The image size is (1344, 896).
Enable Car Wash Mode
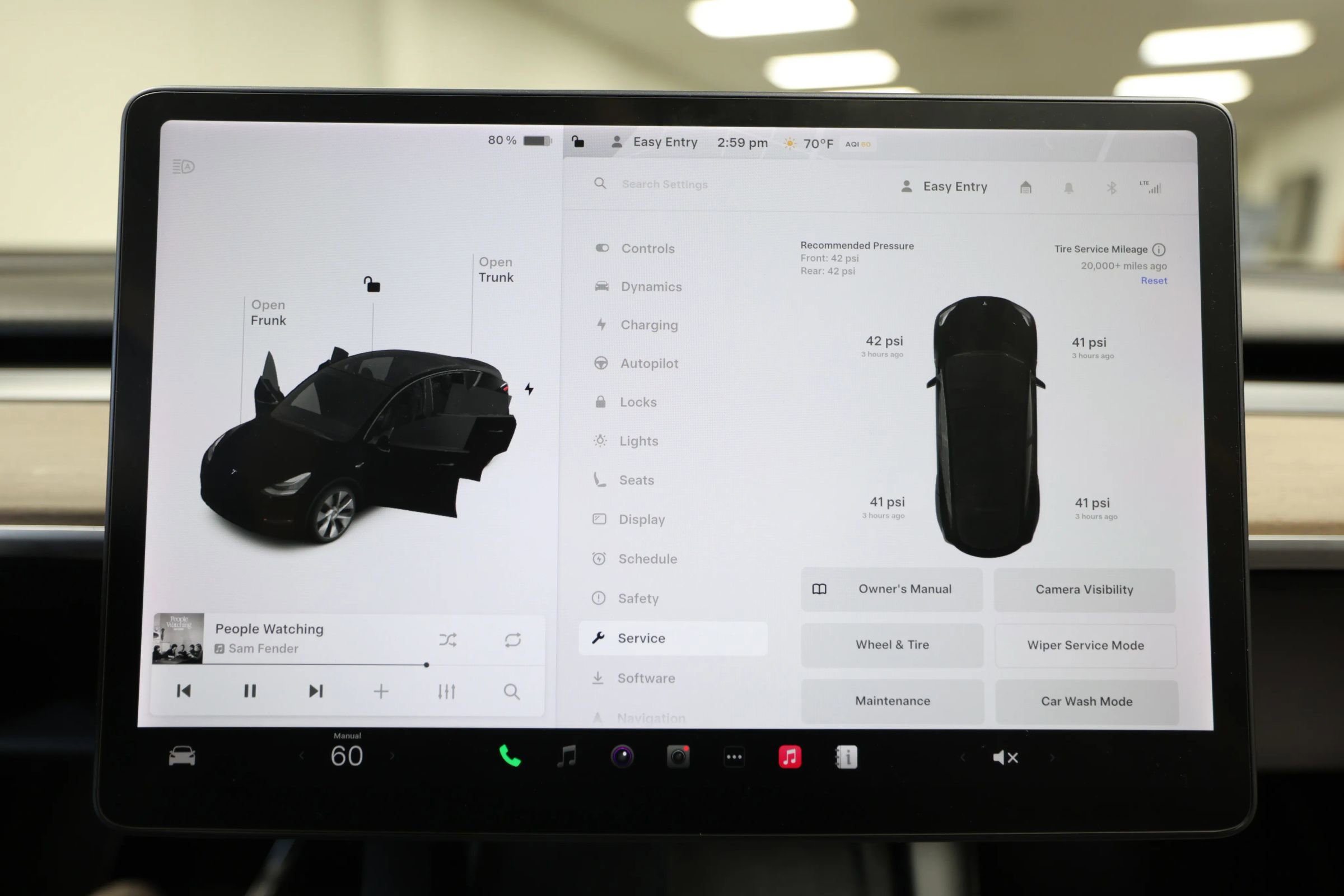point(1086,701)
